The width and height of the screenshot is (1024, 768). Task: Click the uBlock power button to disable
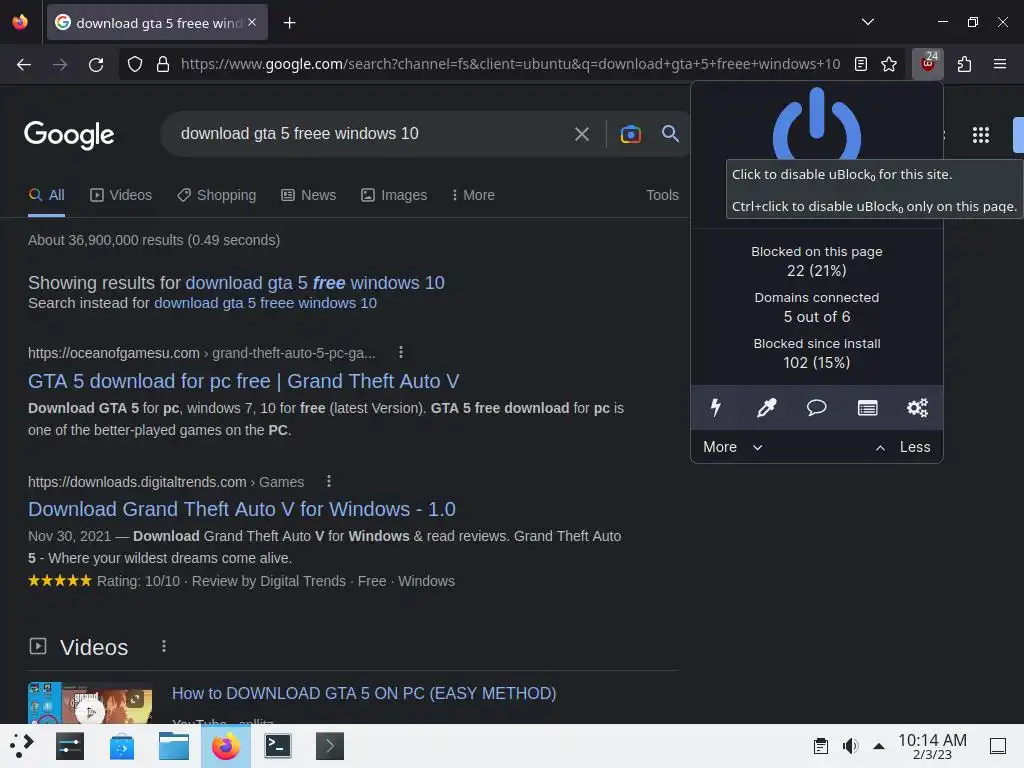pyautogui.click(x=816, y=123)
